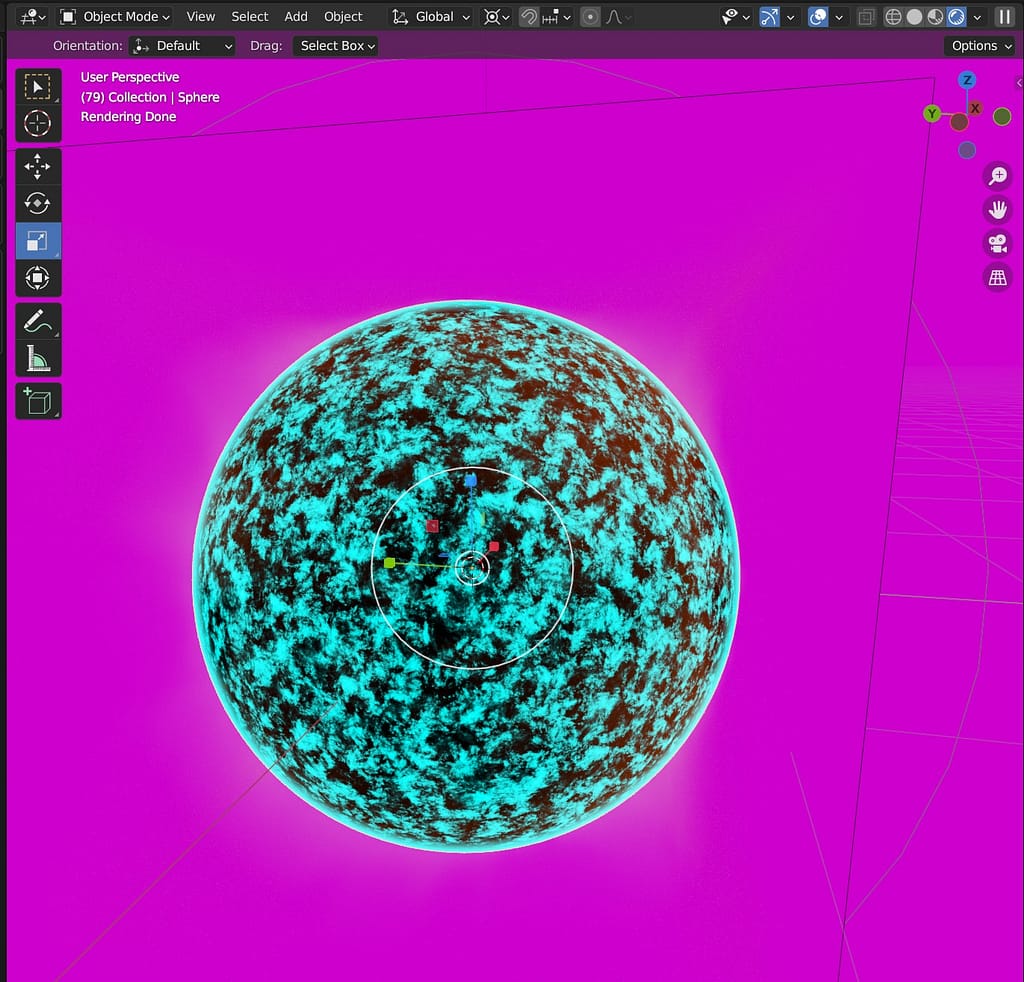Open the Add menu

click(296, 17)
